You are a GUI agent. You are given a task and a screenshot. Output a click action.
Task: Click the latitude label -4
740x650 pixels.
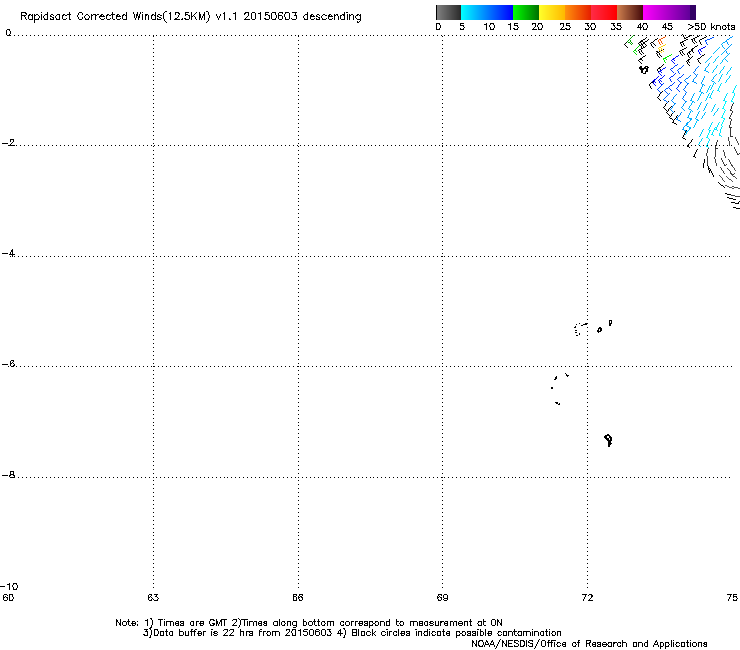point(8,253)
